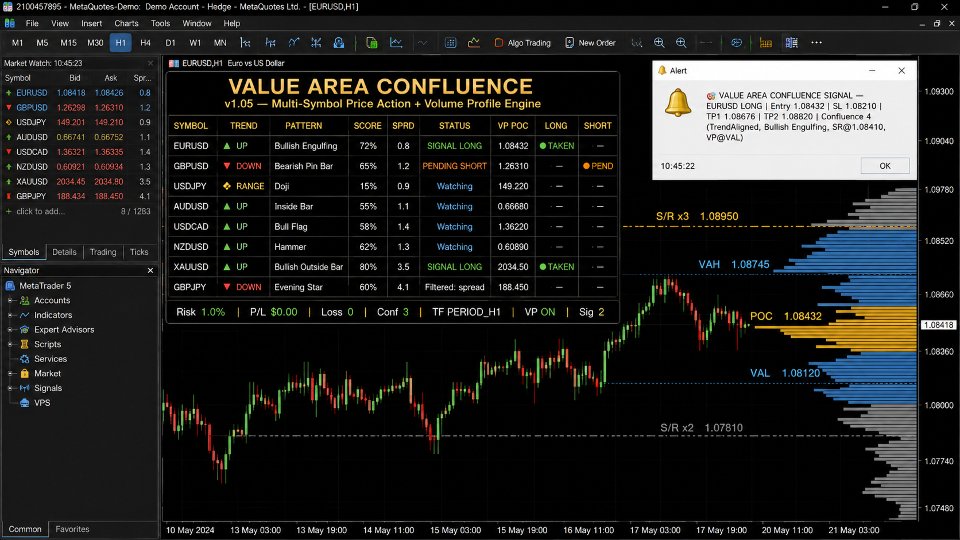Select the M5 timeframe button
This screenshot has width=960, height=540.
point(42,43)
